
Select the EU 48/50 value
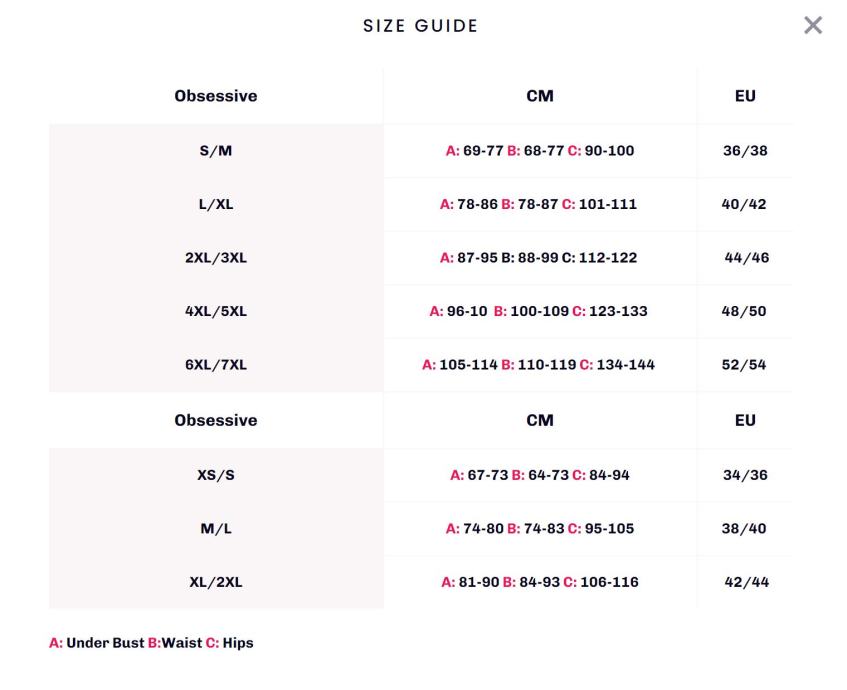click(744, 311)
